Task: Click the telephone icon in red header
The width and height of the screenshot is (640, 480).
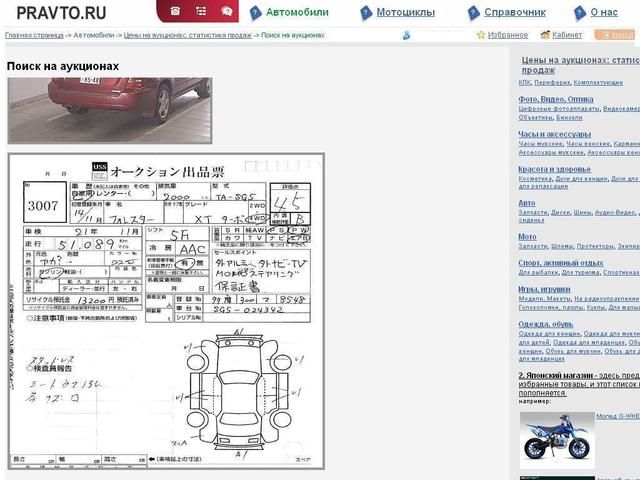Action: (175, 11)
